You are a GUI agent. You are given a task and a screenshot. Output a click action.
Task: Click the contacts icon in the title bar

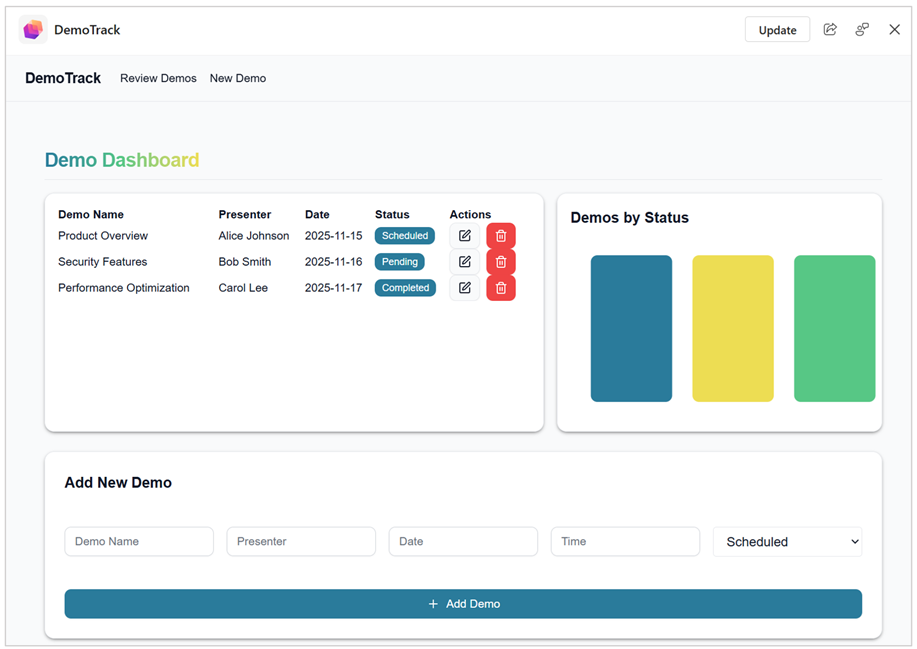[862, 29]
